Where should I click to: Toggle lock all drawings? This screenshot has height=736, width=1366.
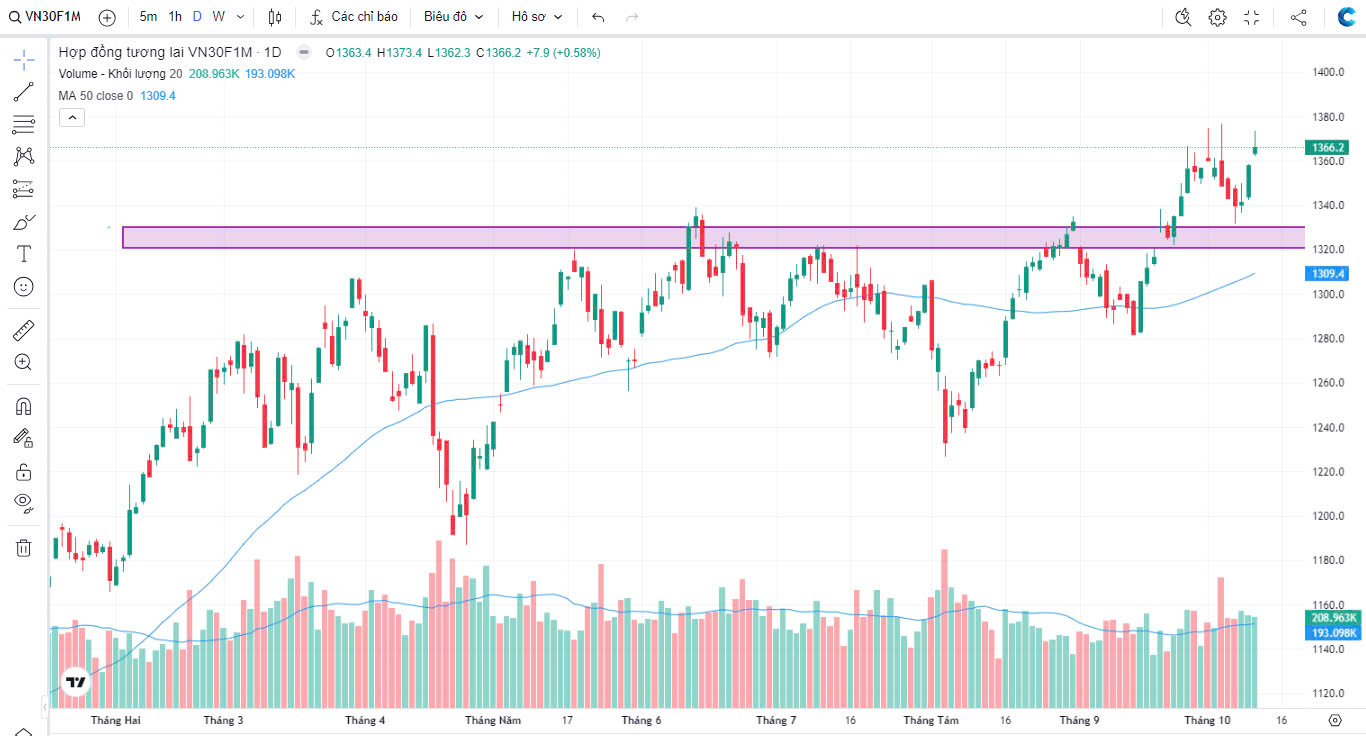[23, 471]
